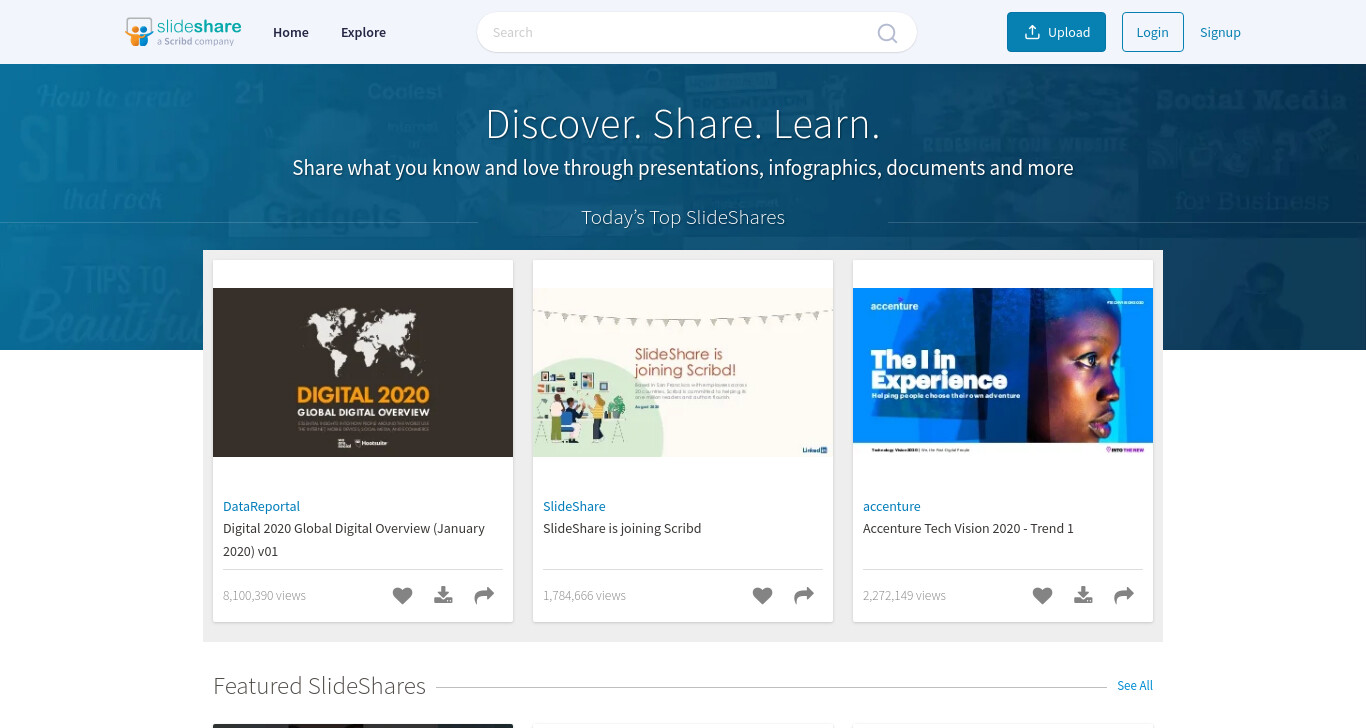This screenshot has width=1366, height=728.
Task: Open the SlideShare author link
Action: tap(574, 506)
